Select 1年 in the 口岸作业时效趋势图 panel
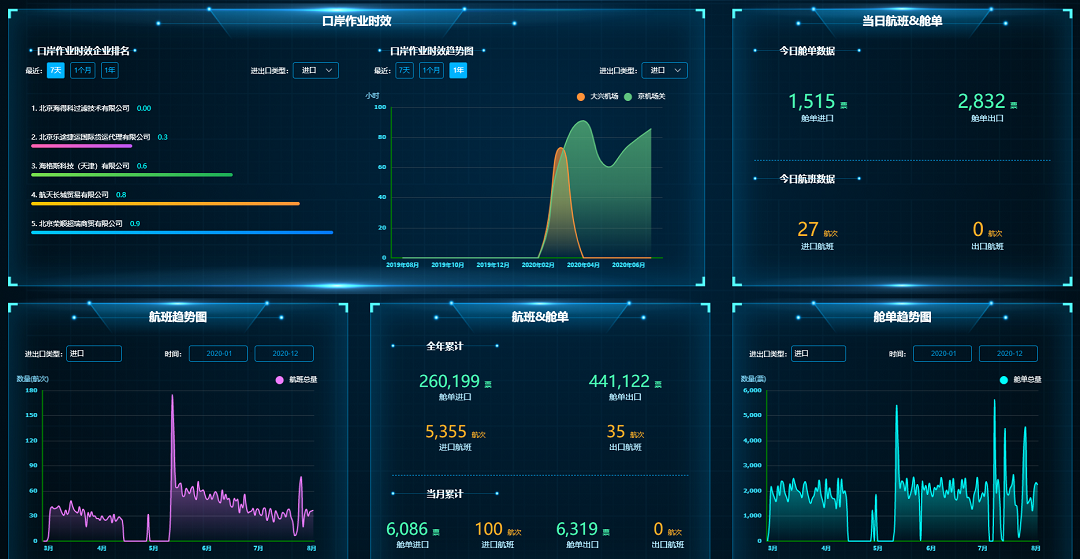Screen dimensions: 1080x559 (x=457, y=71)
